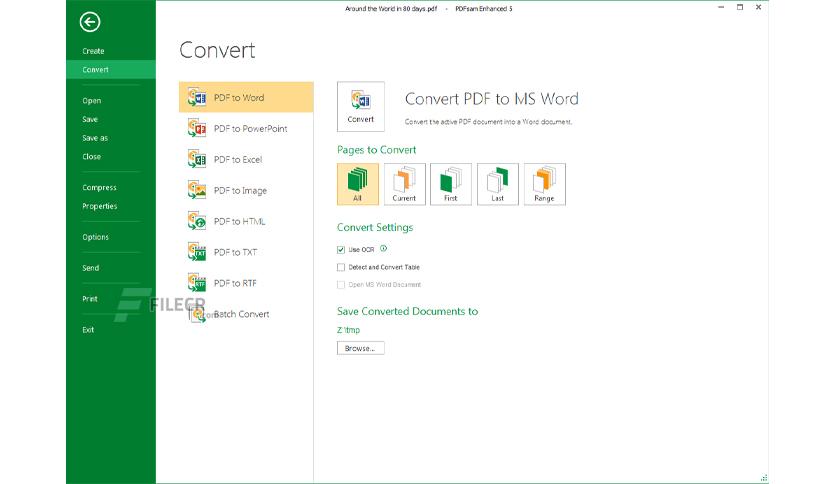The width and height of the screenshot is (836, 484).
Task: Open Properties in the sidebar
Action: point(111,206)
